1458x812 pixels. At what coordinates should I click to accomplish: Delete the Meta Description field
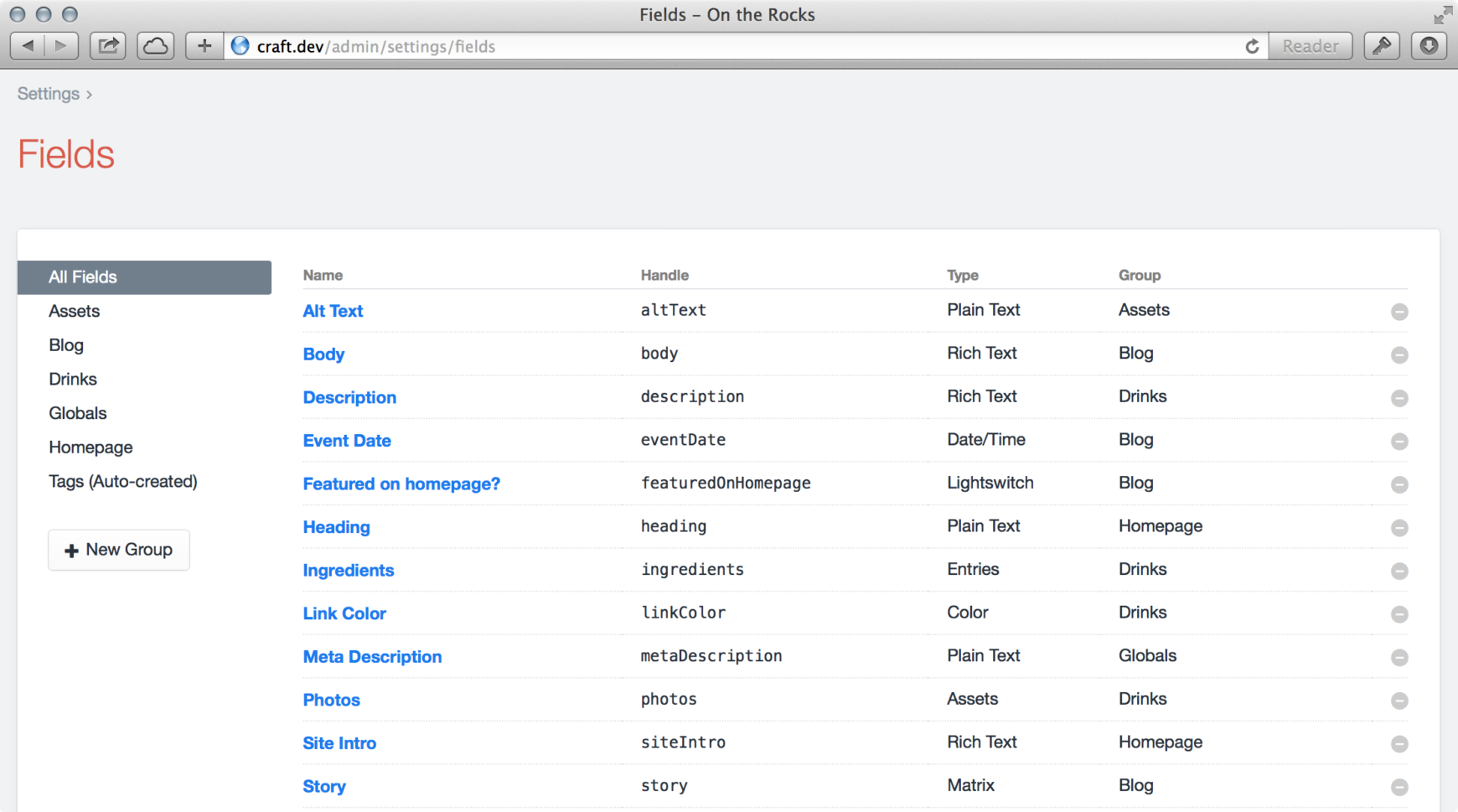[1399, 658]
